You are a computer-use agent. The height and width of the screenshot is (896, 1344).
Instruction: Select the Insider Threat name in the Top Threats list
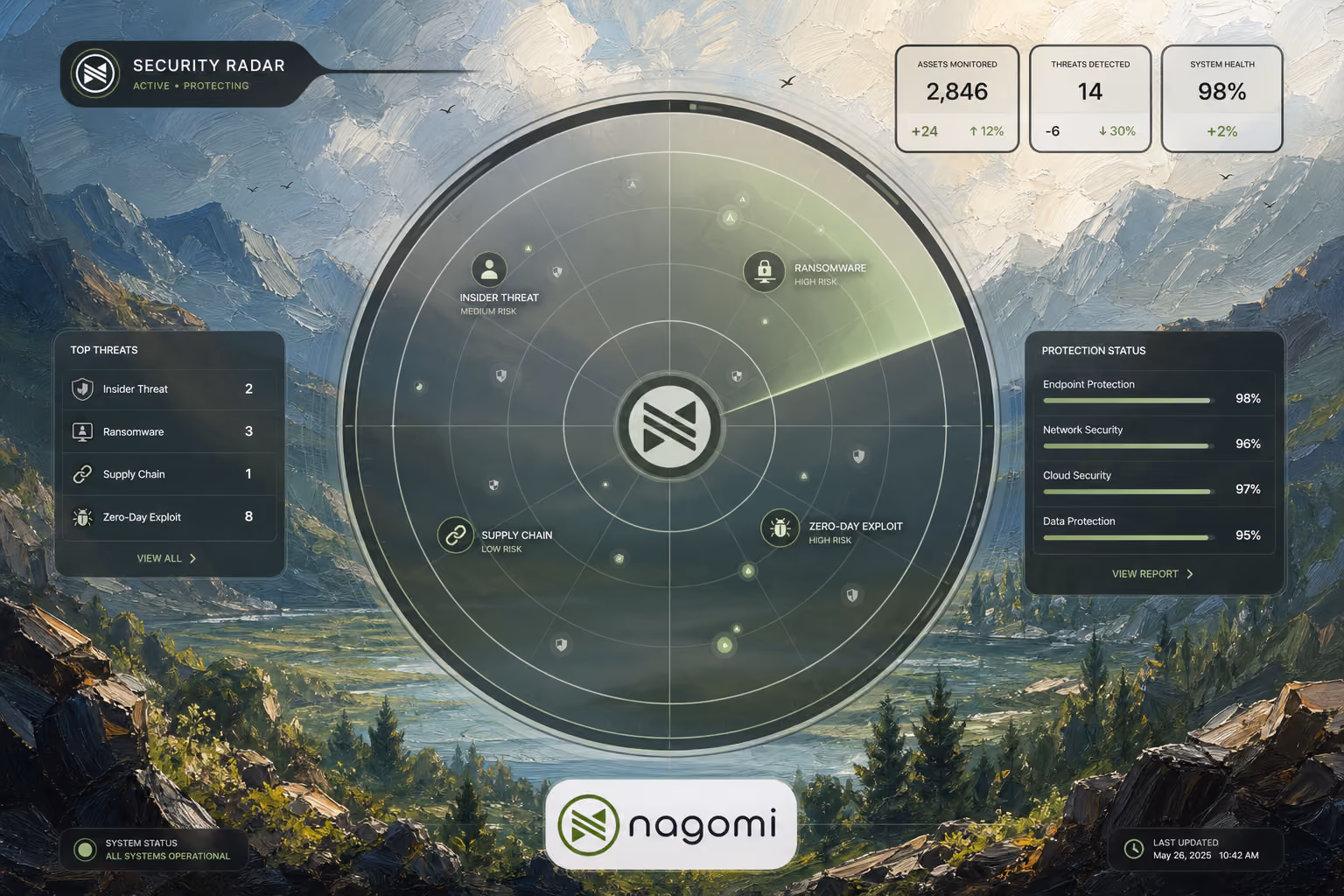point(136,389)
